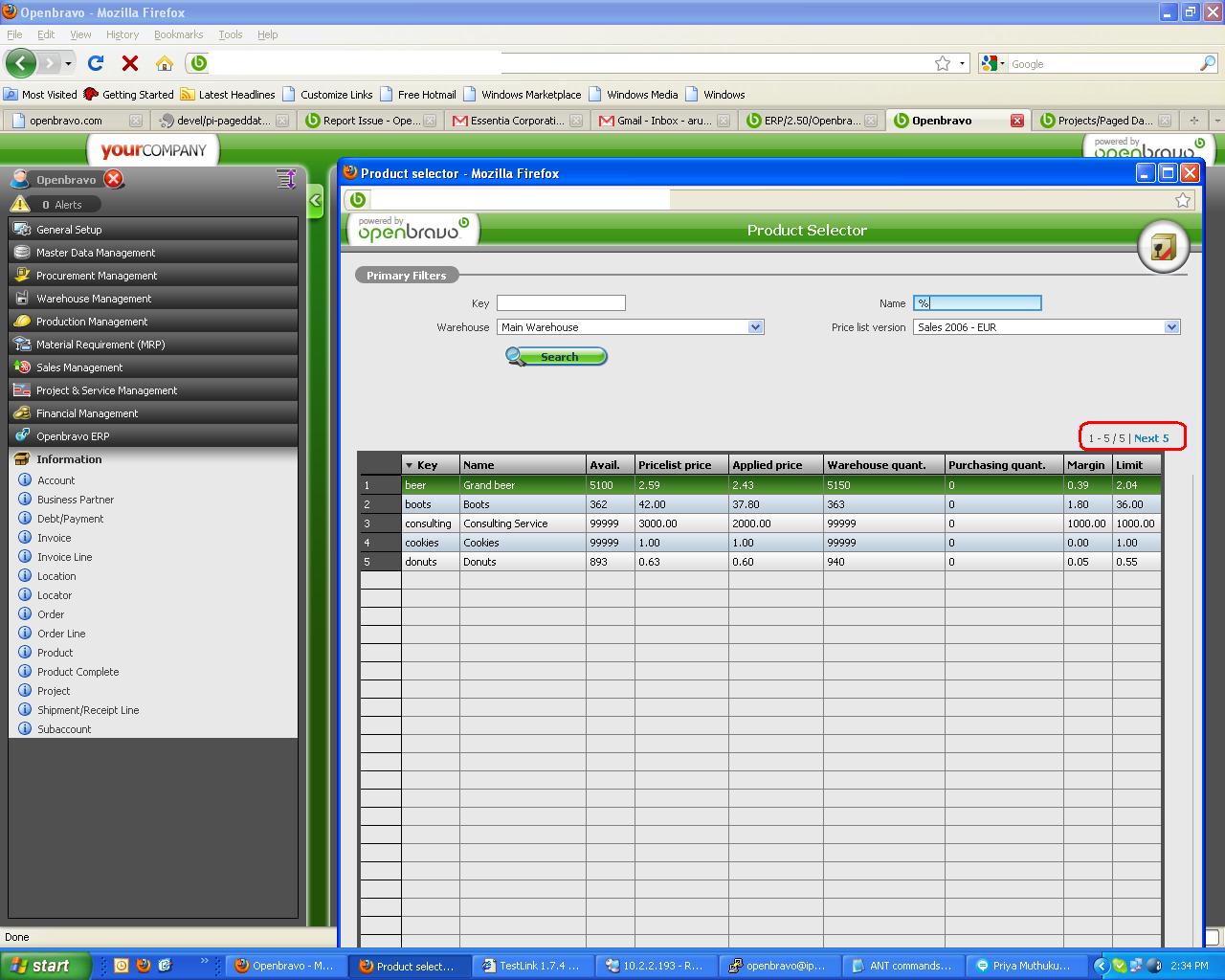Click the Windows Start button

point(46,966)
